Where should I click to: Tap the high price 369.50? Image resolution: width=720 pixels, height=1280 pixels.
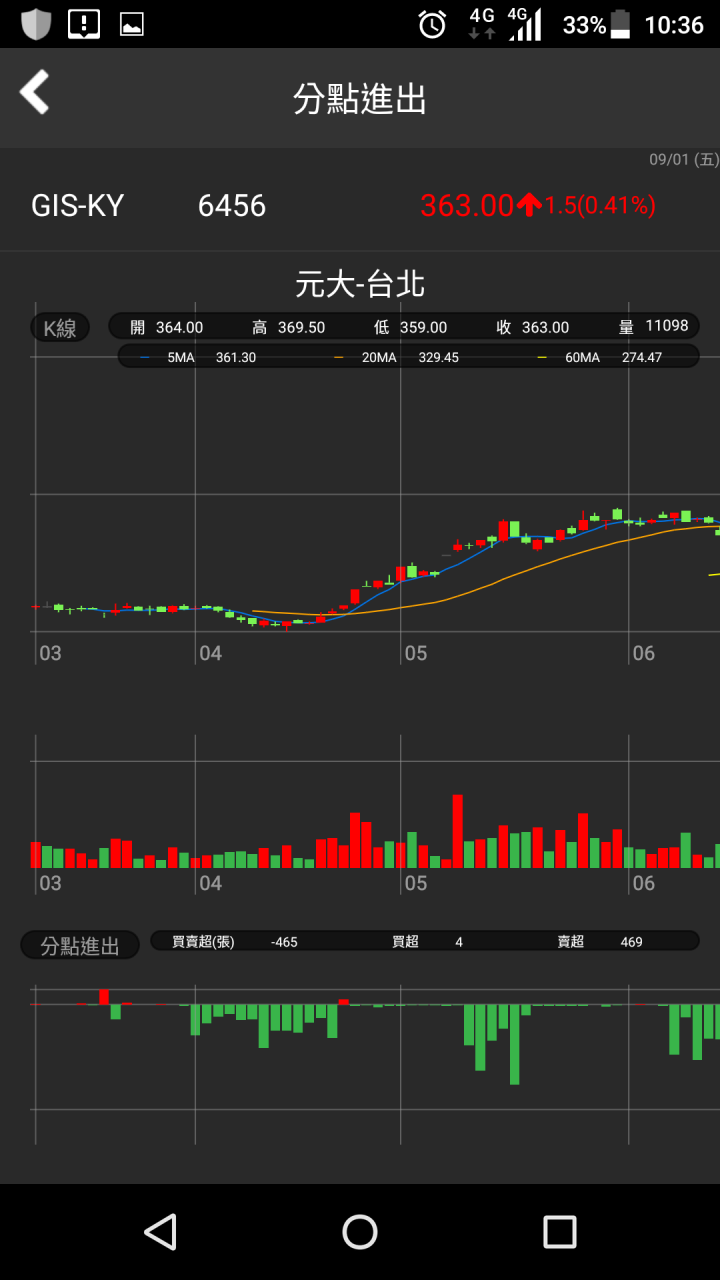pos(301,327)
